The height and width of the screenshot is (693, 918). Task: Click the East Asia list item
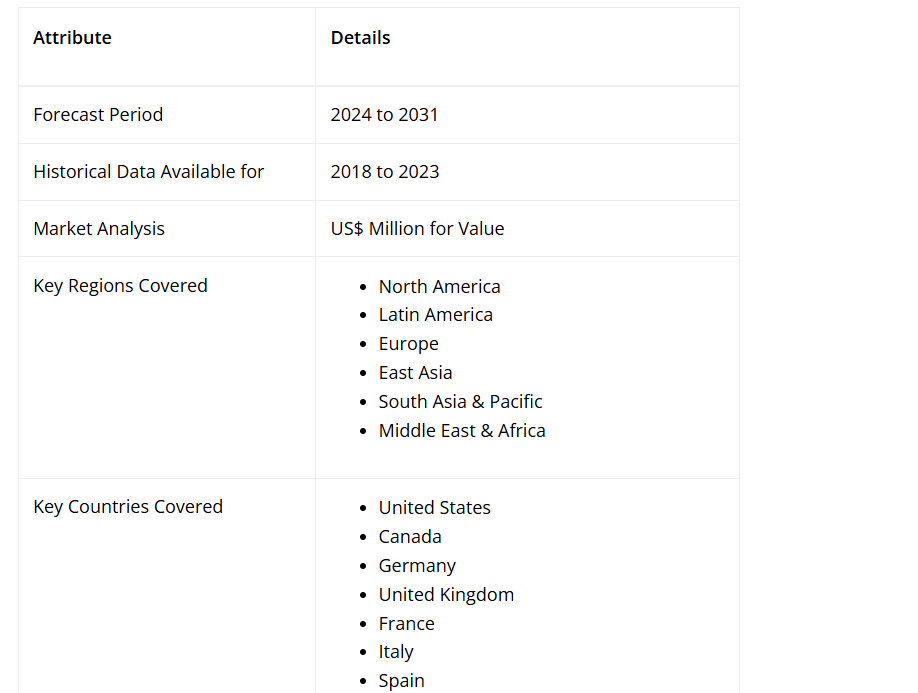click(415, 373)
